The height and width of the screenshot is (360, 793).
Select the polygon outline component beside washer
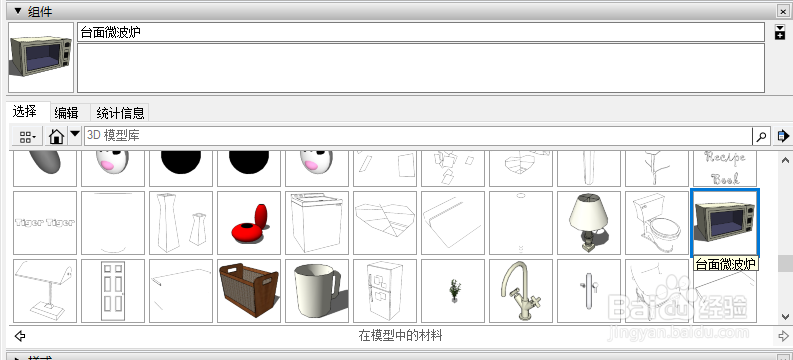coord(385,222)
